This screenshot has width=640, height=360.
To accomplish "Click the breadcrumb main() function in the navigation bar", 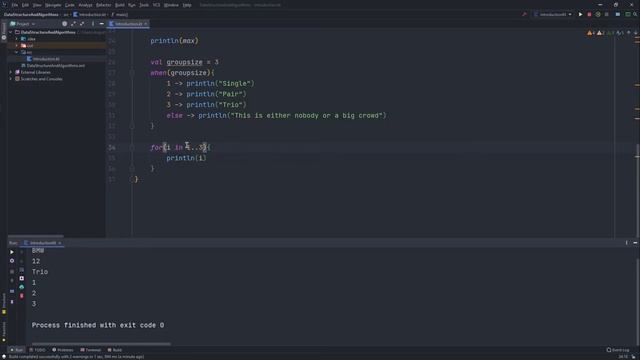I will [x=120, y=14].
